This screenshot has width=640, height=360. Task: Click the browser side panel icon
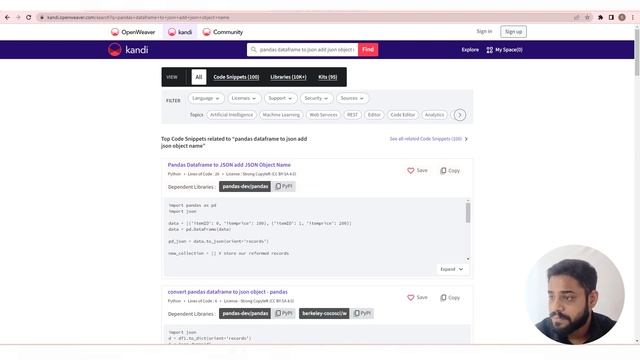[611, 18]
